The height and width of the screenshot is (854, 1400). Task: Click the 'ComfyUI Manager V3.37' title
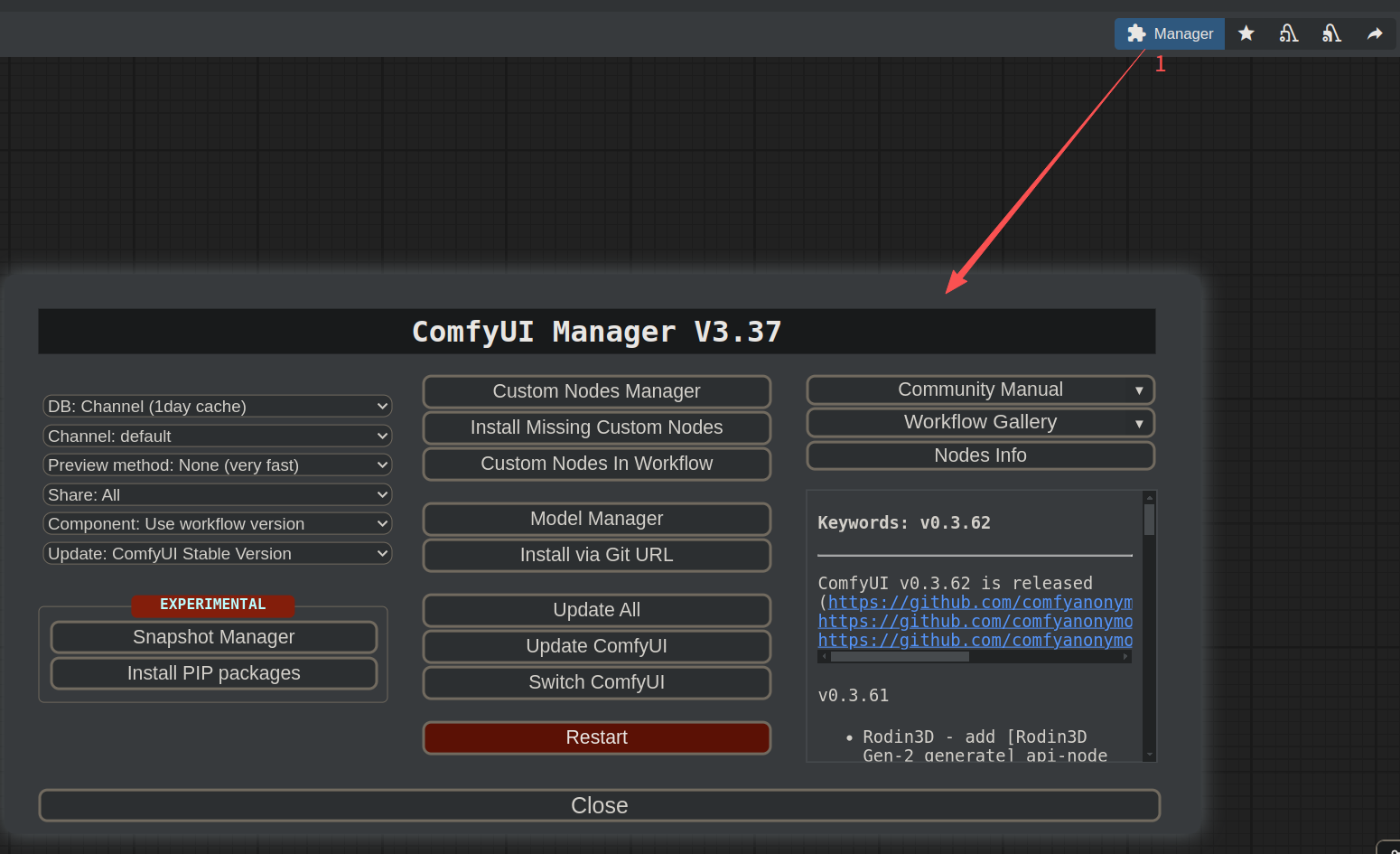point(597,332)
